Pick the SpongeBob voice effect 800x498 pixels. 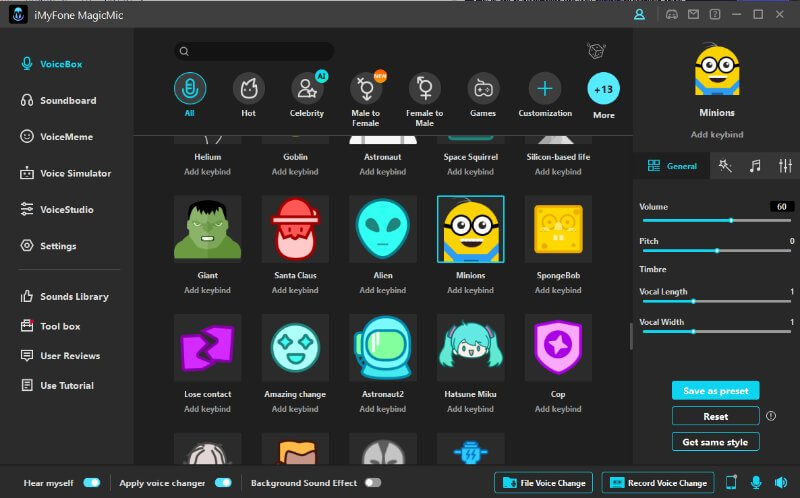pos(558,229)
